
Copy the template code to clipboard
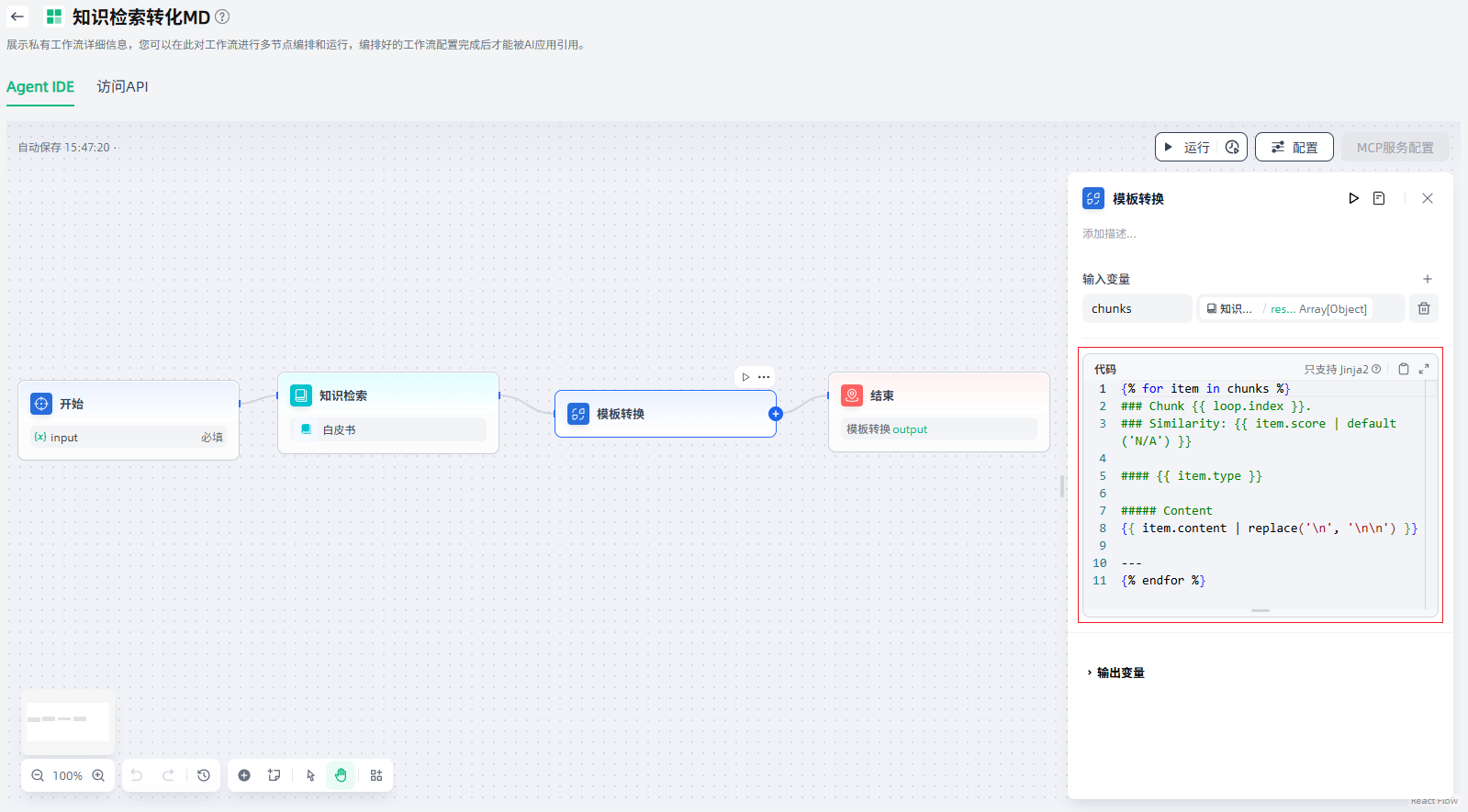tap(1403, 369)
